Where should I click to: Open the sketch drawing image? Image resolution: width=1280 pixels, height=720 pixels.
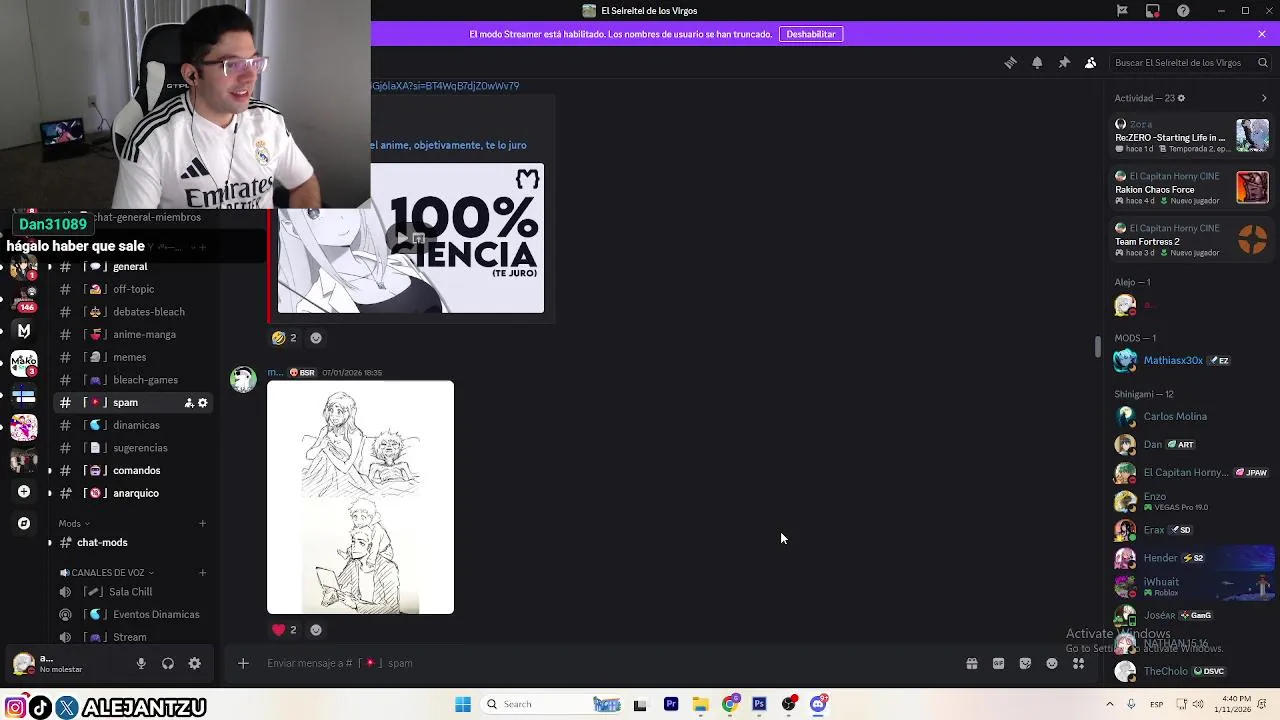click(360, 497)
